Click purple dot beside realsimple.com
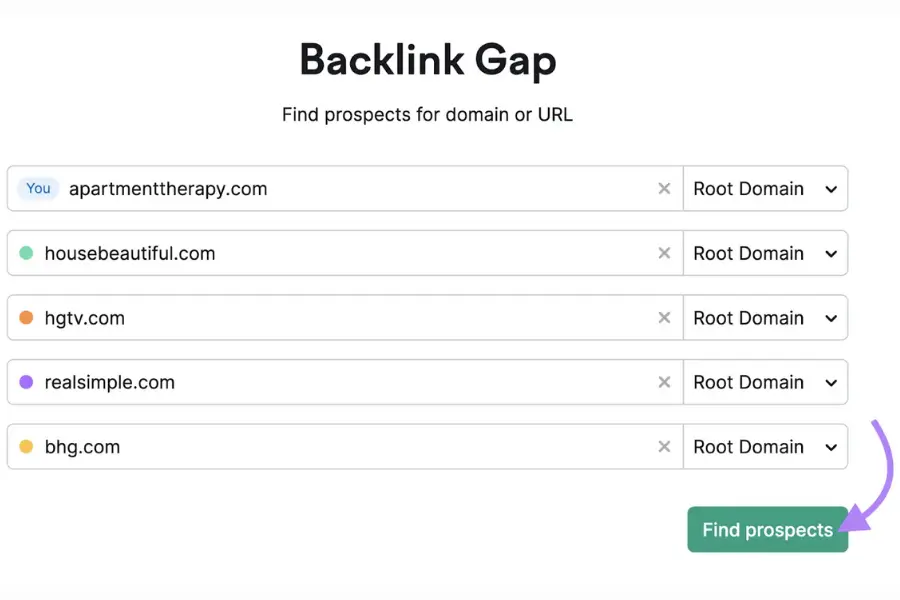Viewport: 900px width, 600px height. coord(26,382)
